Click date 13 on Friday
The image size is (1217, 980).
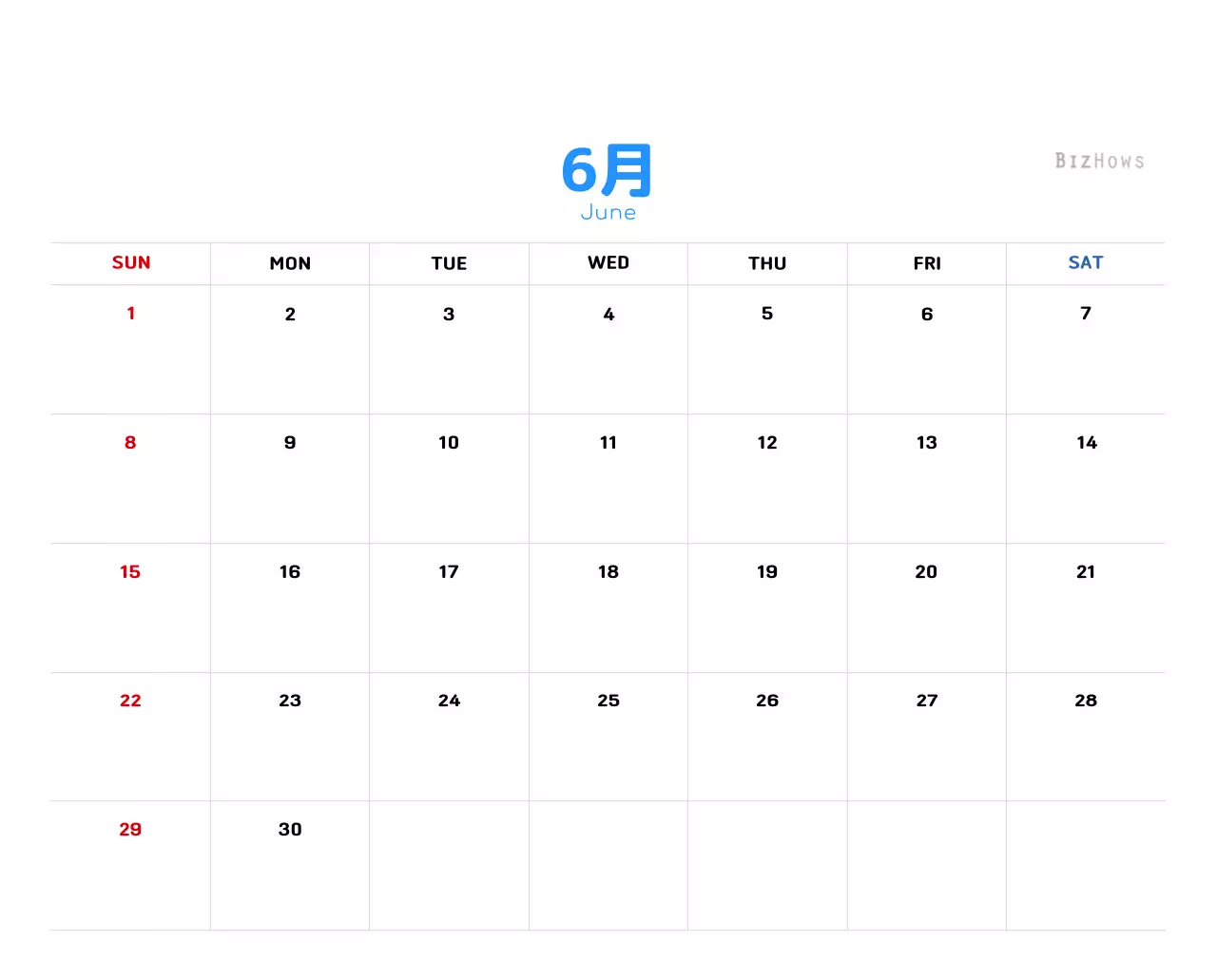click(926, 443)
